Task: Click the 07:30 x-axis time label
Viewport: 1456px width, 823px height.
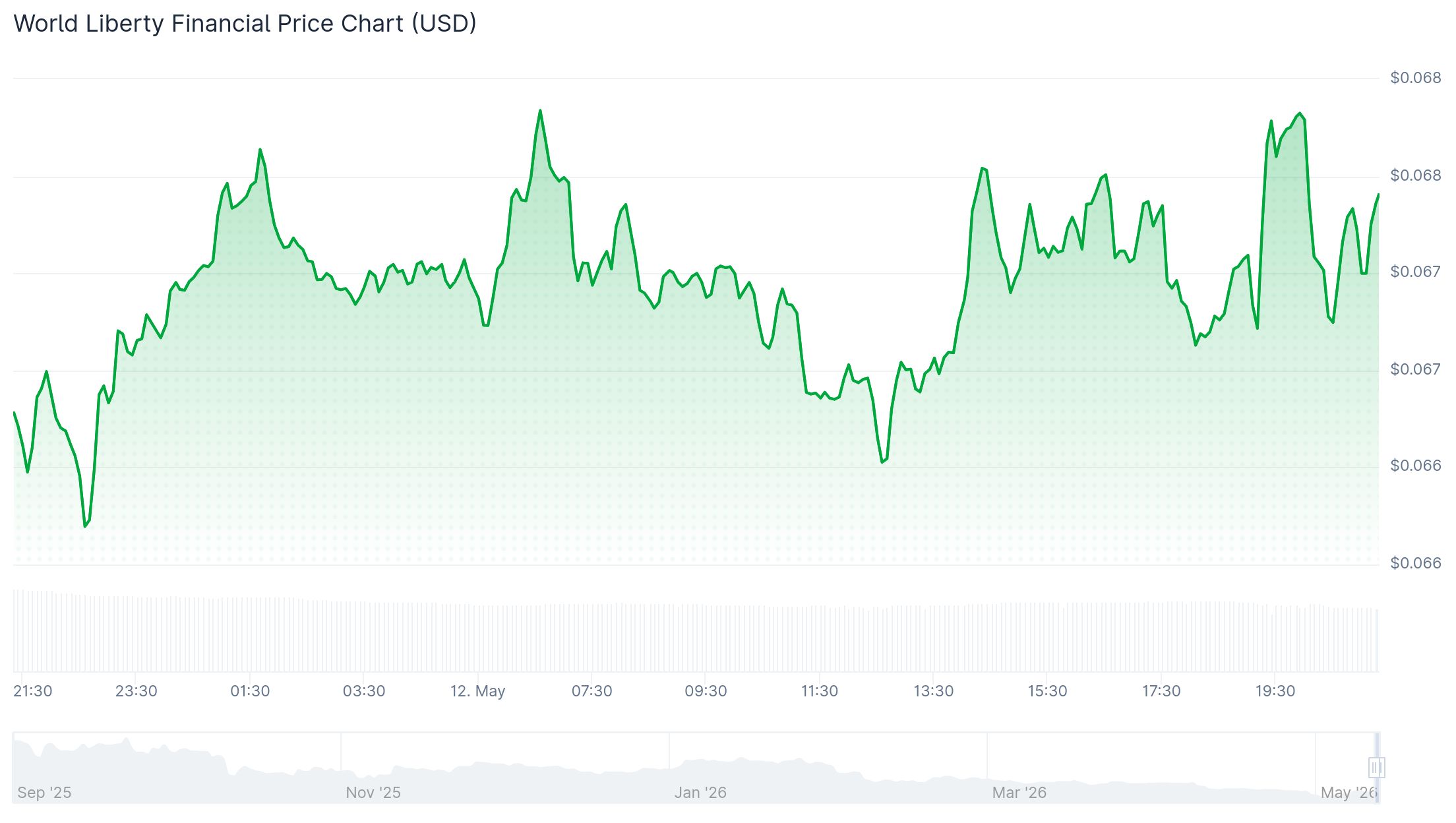Action: pyautogui.click(x=591, y=691)
